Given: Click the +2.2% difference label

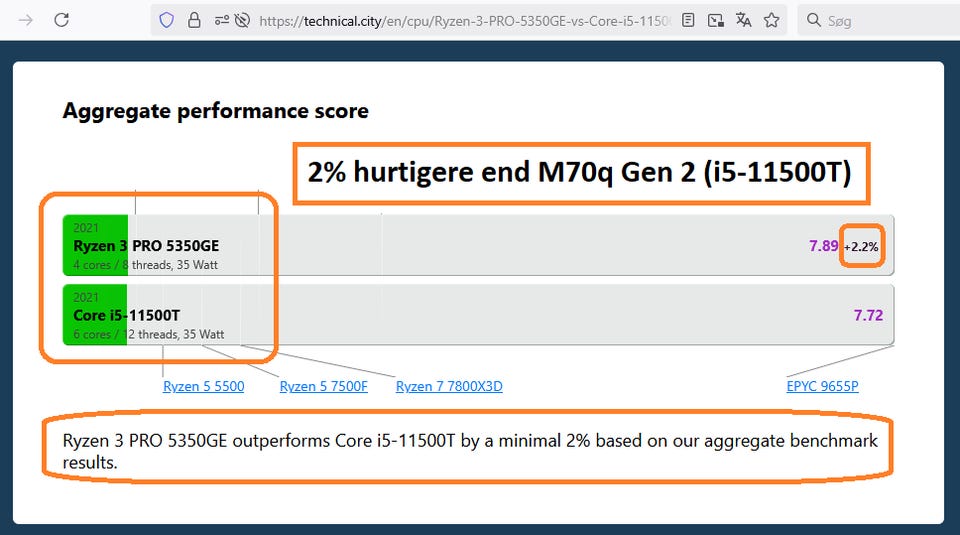Looking at the screenshot, I should click(x=861, y=247).
